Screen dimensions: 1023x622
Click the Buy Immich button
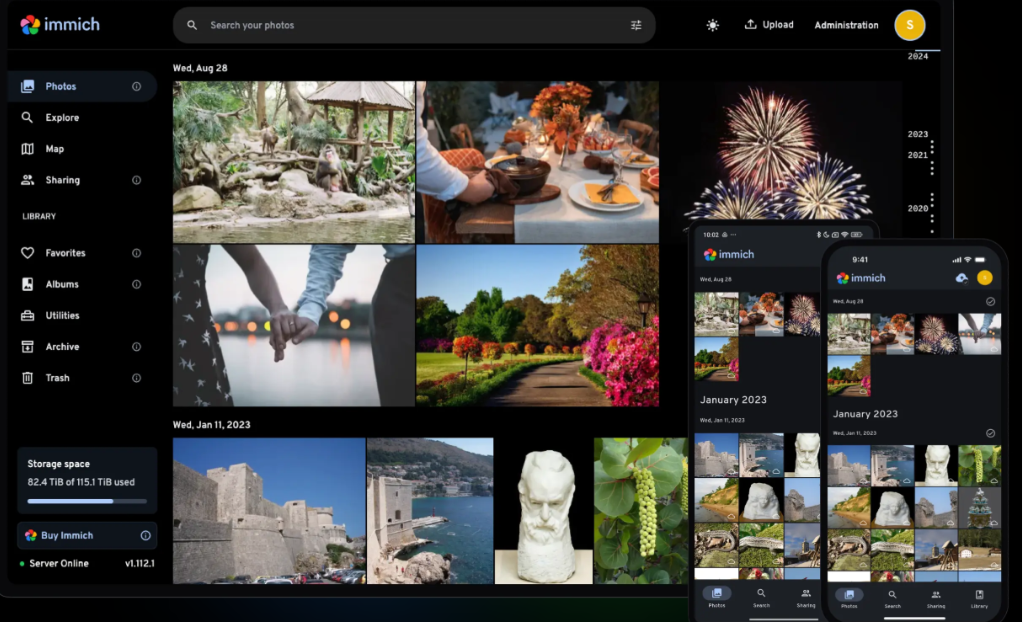coord(87,535)
